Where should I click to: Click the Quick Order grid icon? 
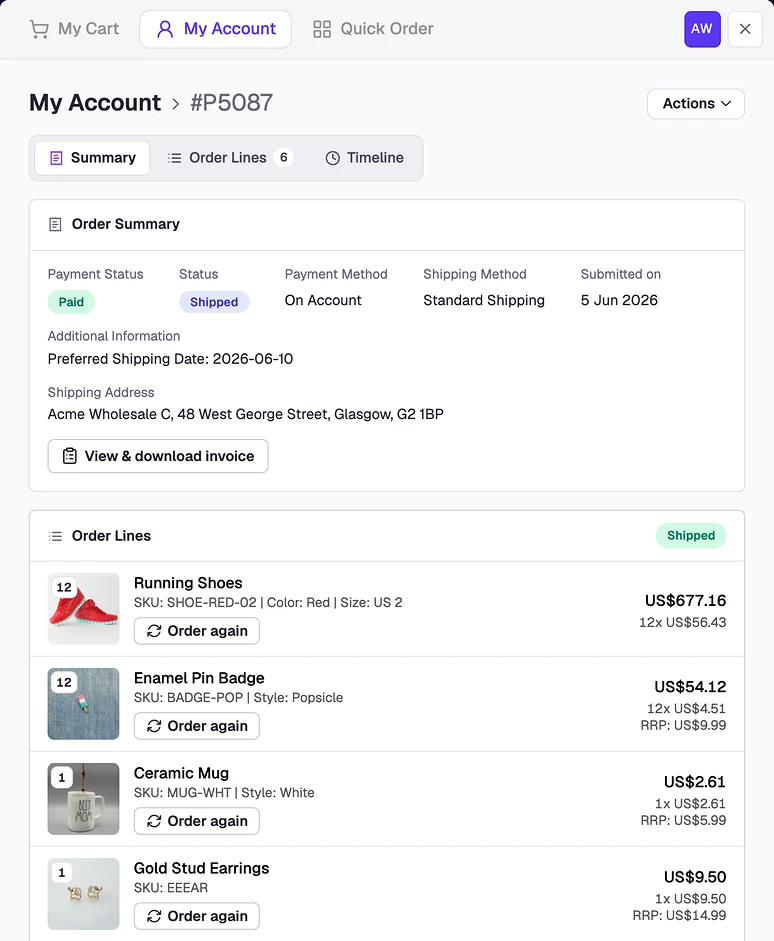coord(322,29)
